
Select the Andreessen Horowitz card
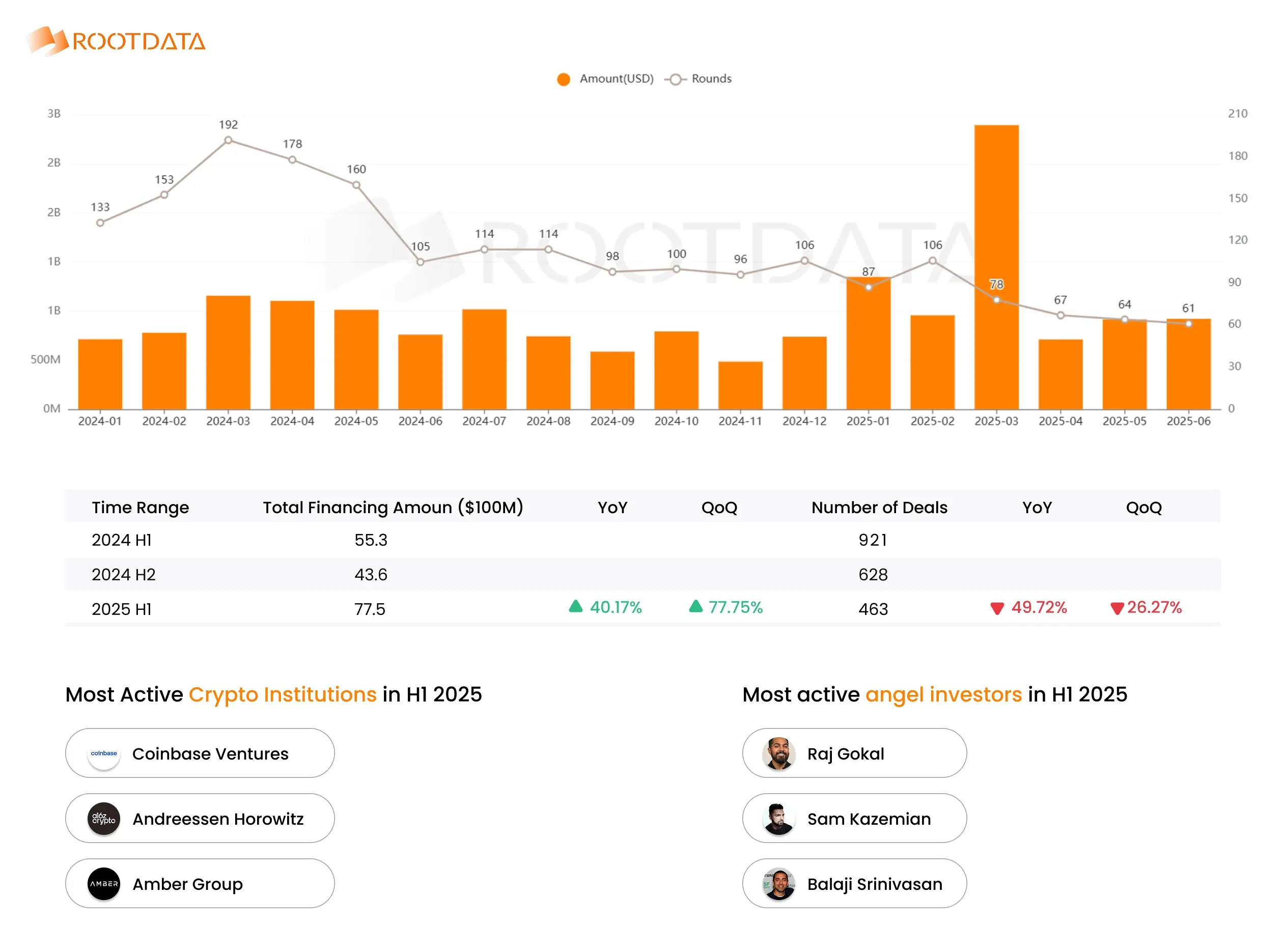200,818
